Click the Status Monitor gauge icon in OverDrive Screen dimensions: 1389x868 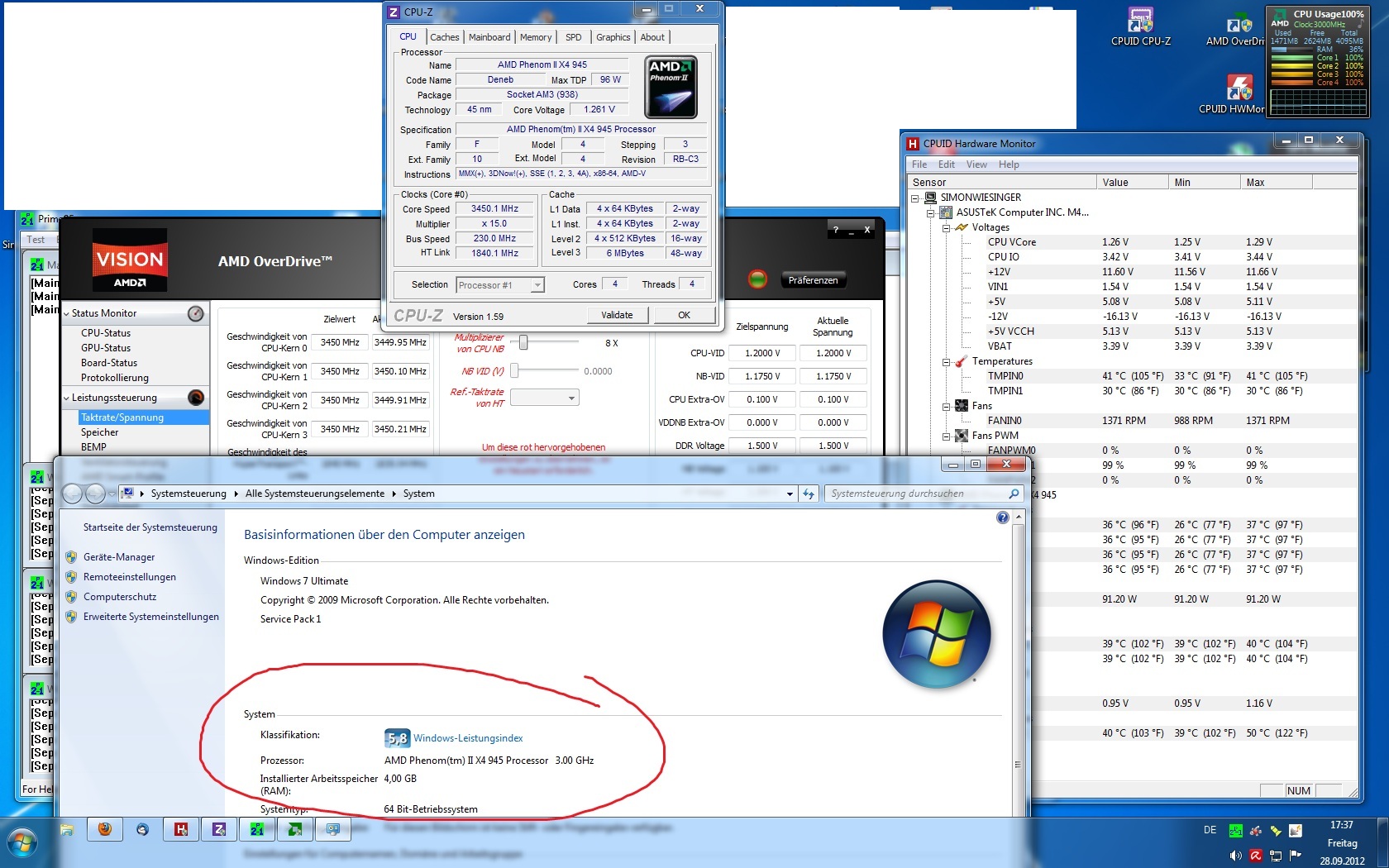(196, 313)
